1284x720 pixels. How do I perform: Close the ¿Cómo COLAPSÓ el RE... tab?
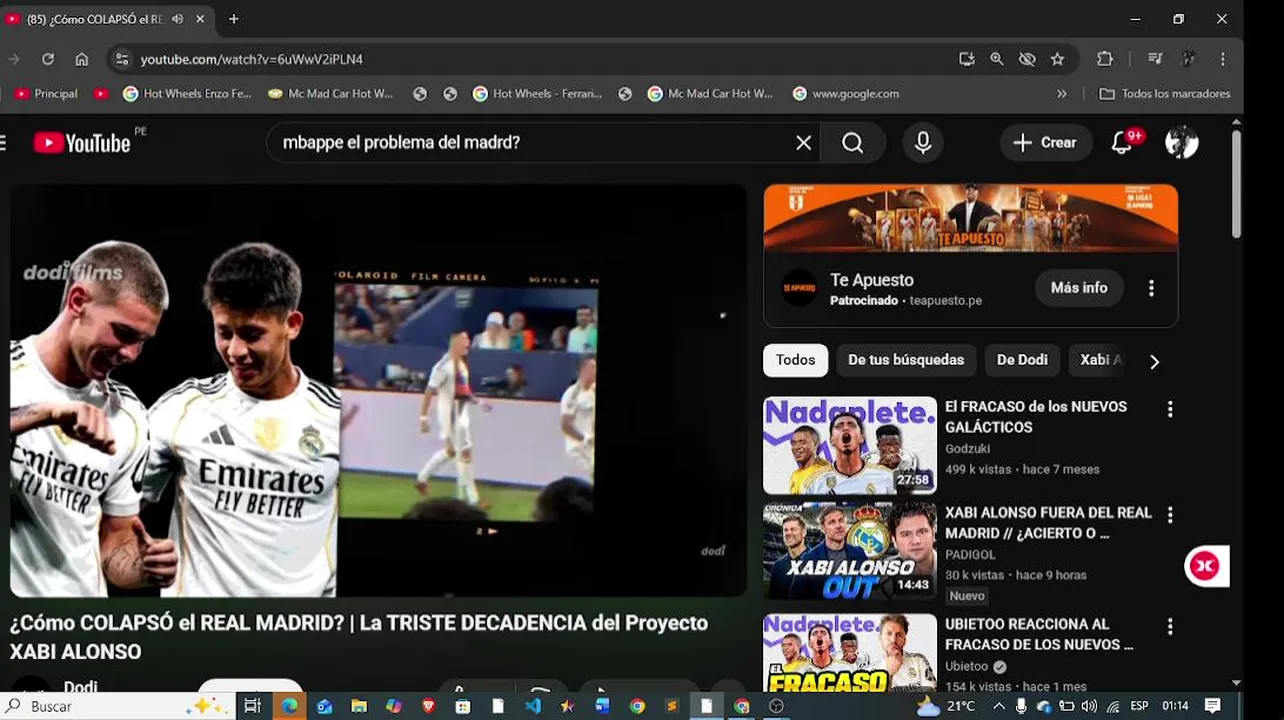(x=200, y=19)
